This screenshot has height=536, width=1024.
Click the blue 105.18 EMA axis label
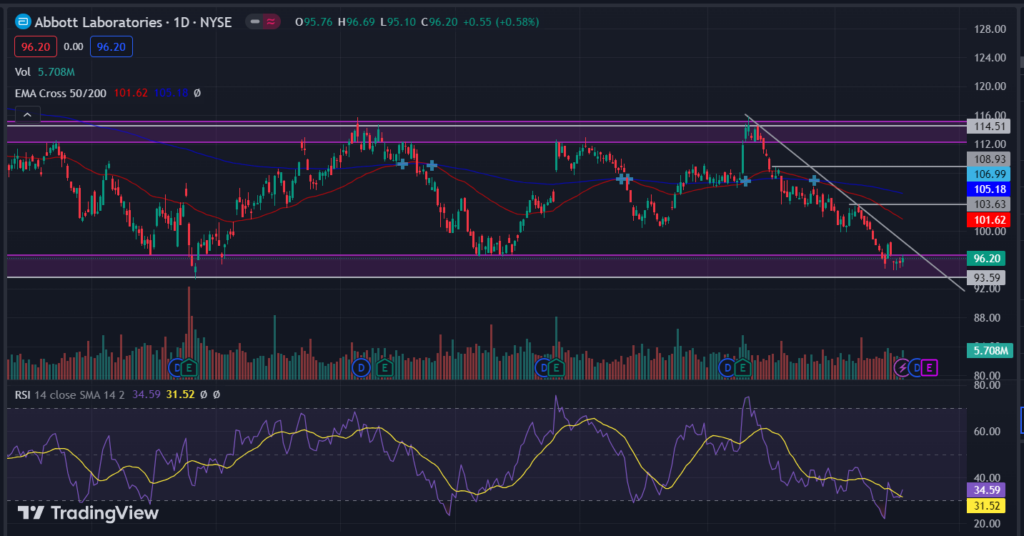tap(989, 189)
